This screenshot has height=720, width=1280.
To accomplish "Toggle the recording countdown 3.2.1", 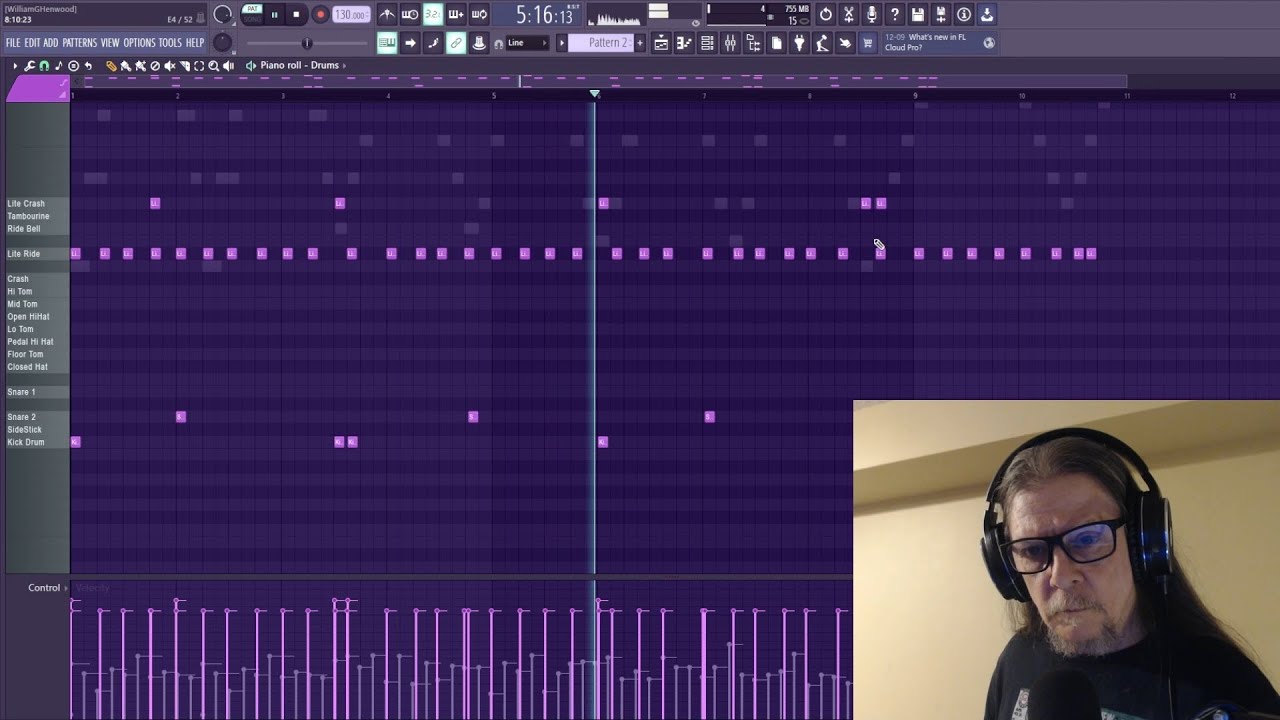I will pyautogui.click(x=433, y=14).
